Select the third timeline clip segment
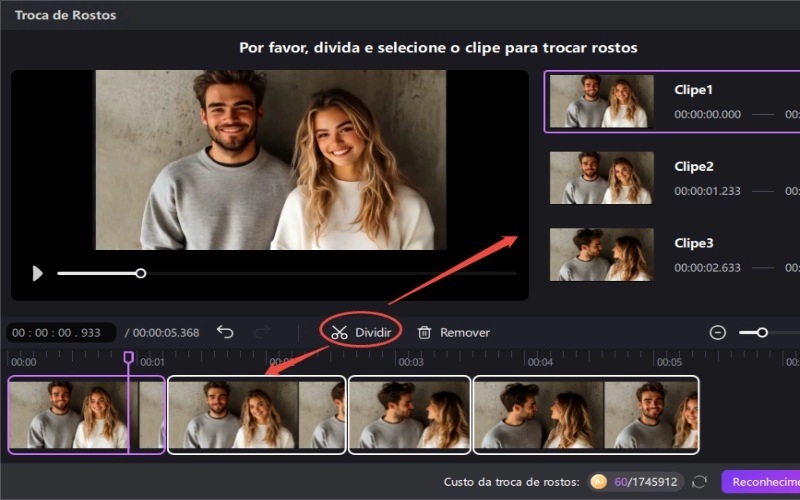800x500 pixels. [409, 415]
